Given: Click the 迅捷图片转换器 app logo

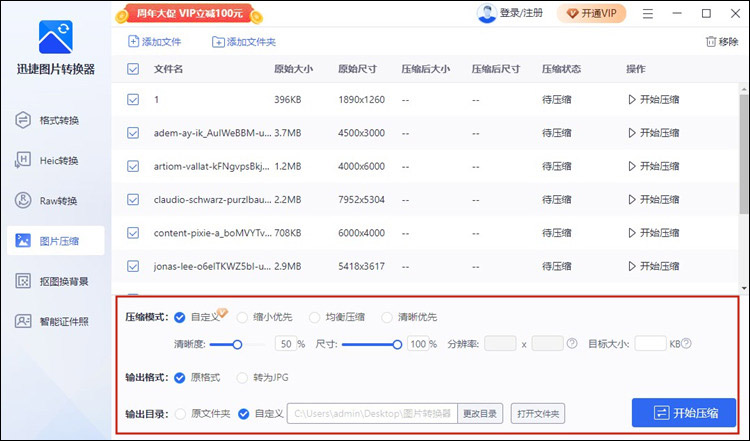Looking at the screenshot, I should tap(55, 37).
